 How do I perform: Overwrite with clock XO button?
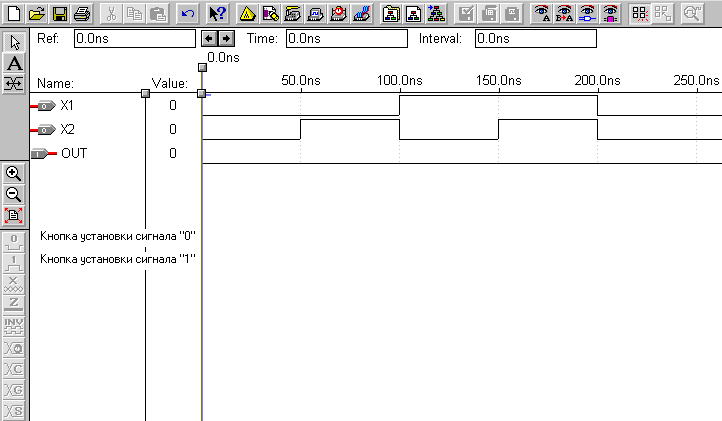14,347
